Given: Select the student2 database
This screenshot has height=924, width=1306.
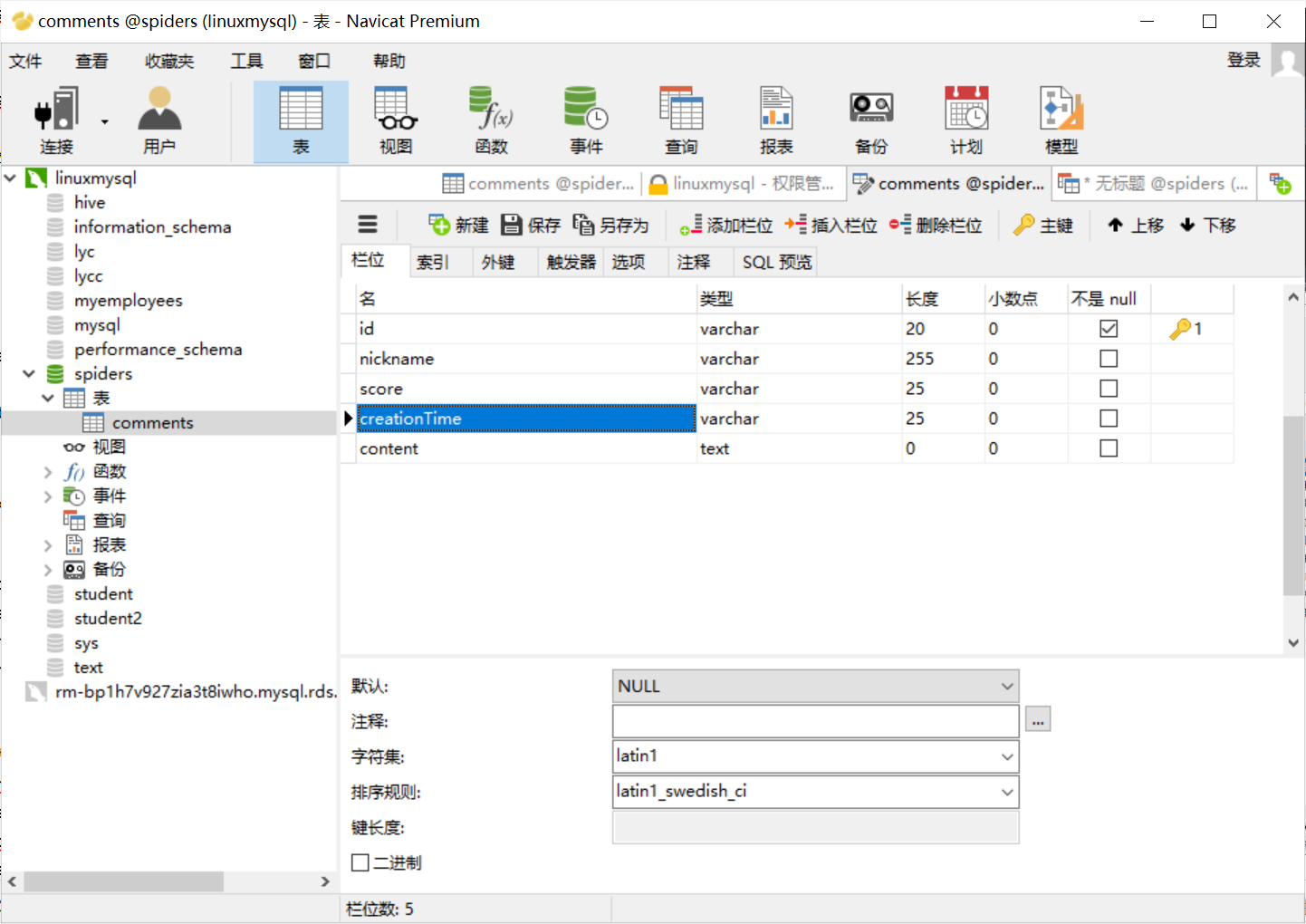Looking at the screenshot, I should coord(108,618).
